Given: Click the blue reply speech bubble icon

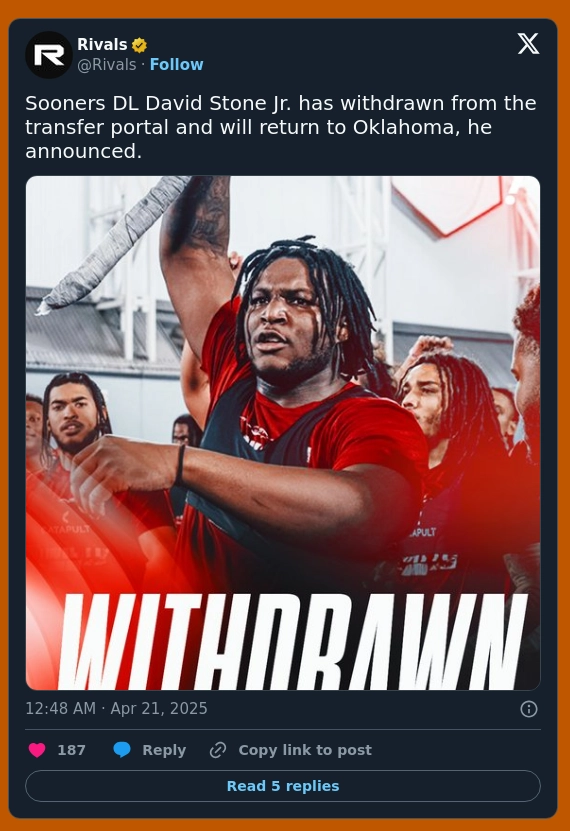Looking at the screenshot, I should coord(122,750).
